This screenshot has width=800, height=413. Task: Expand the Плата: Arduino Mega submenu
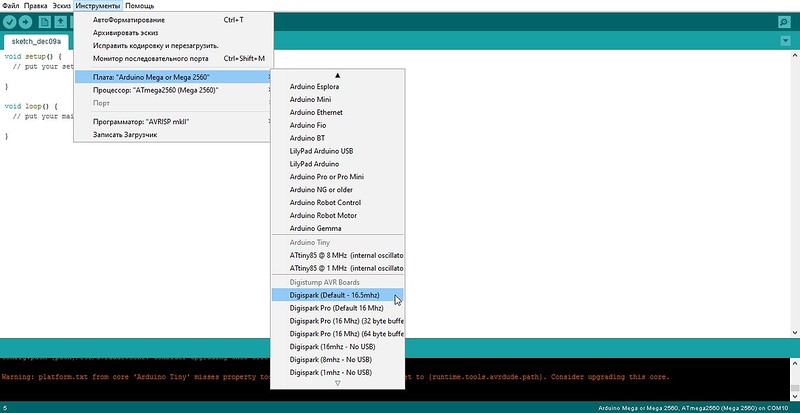pyautogui.click(x=172, y=77)
